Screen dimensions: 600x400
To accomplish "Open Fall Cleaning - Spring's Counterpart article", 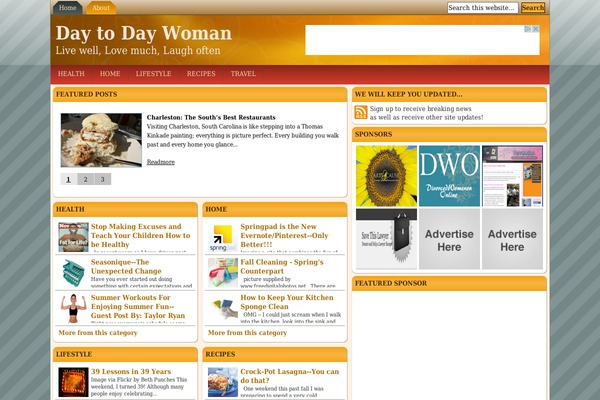I will point(282,266).
